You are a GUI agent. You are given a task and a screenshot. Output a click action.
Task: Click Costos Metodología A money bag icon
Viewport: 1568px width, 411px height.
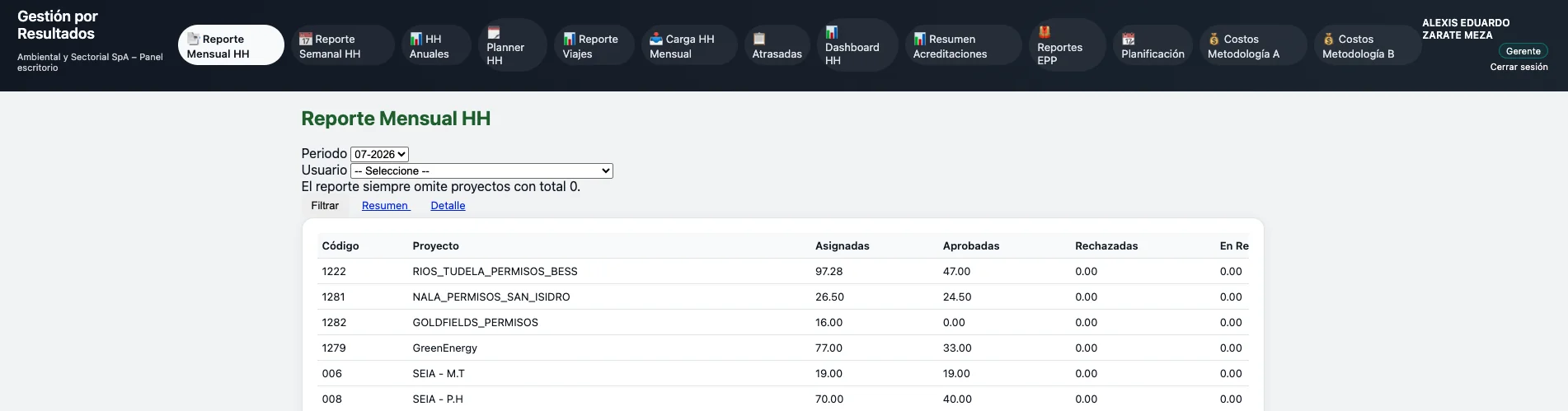(x=1214, y=39)
